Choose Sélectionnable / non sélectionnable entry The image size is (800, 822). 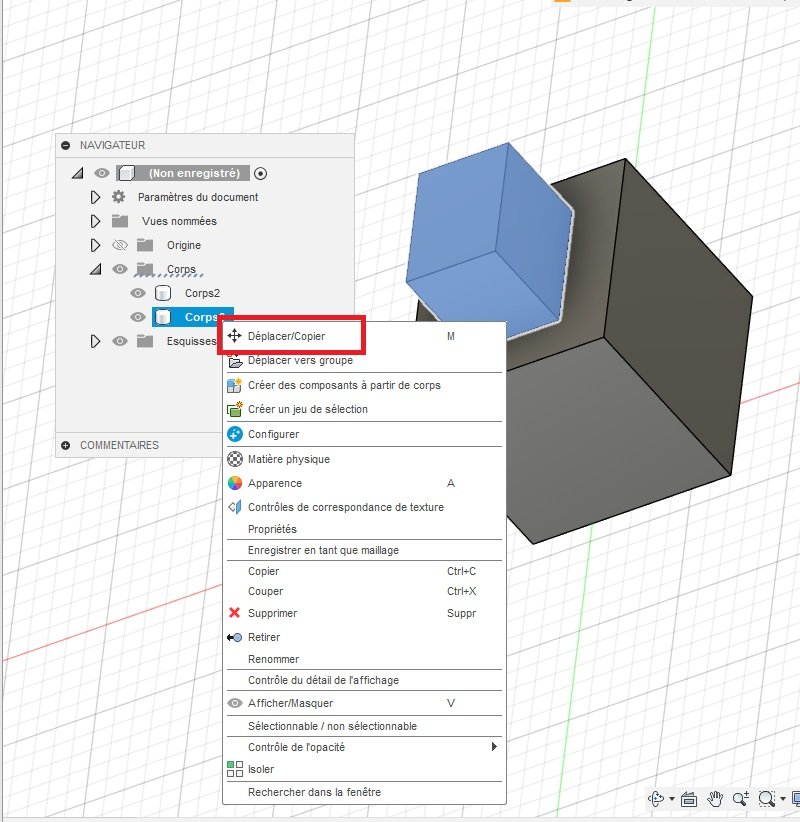[x=364, y=726]
